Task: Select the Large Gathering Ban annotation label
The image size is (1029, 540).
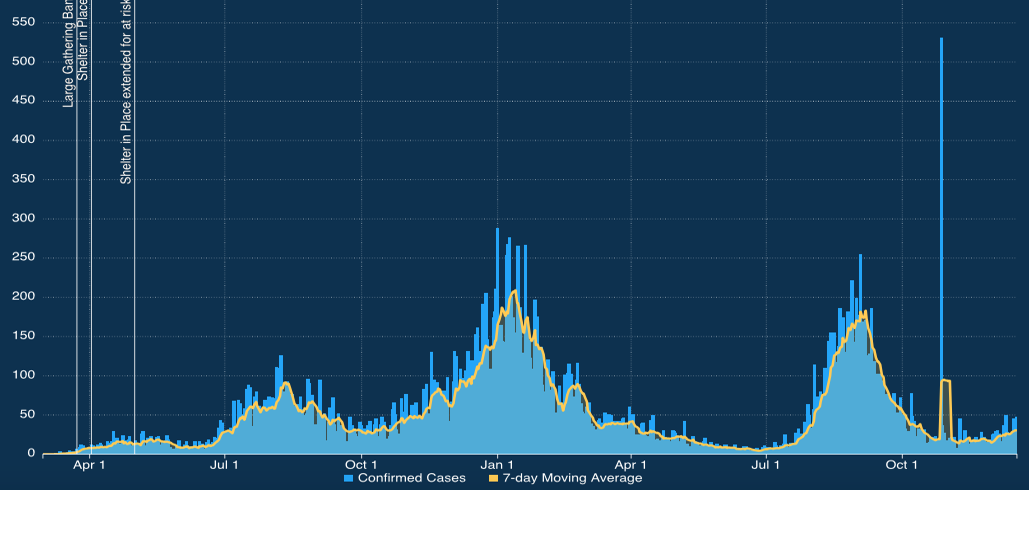Action: click(x=69, y=55)
